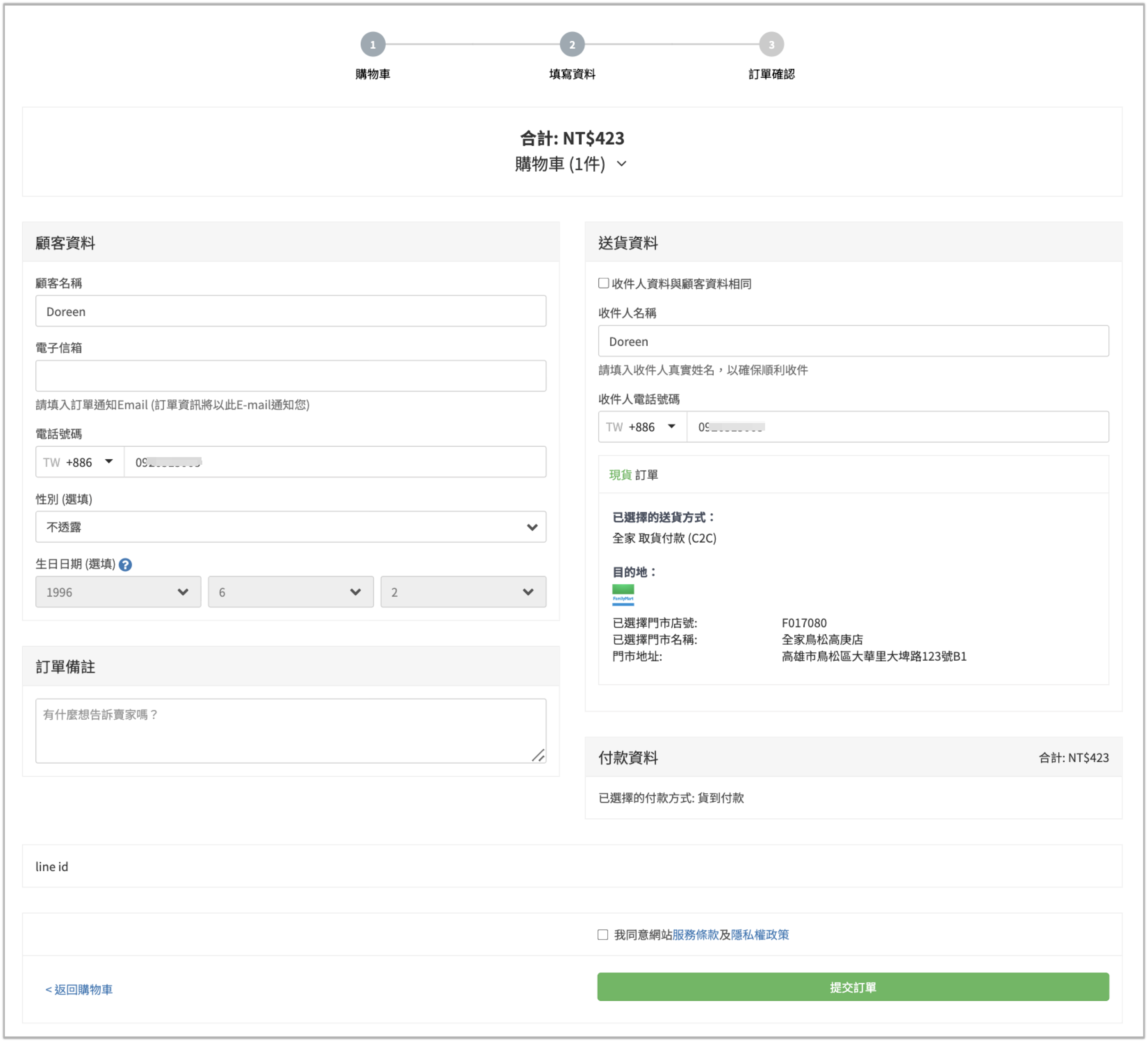Check 收件人資料與顧客資料相同 checkbox

604,283
